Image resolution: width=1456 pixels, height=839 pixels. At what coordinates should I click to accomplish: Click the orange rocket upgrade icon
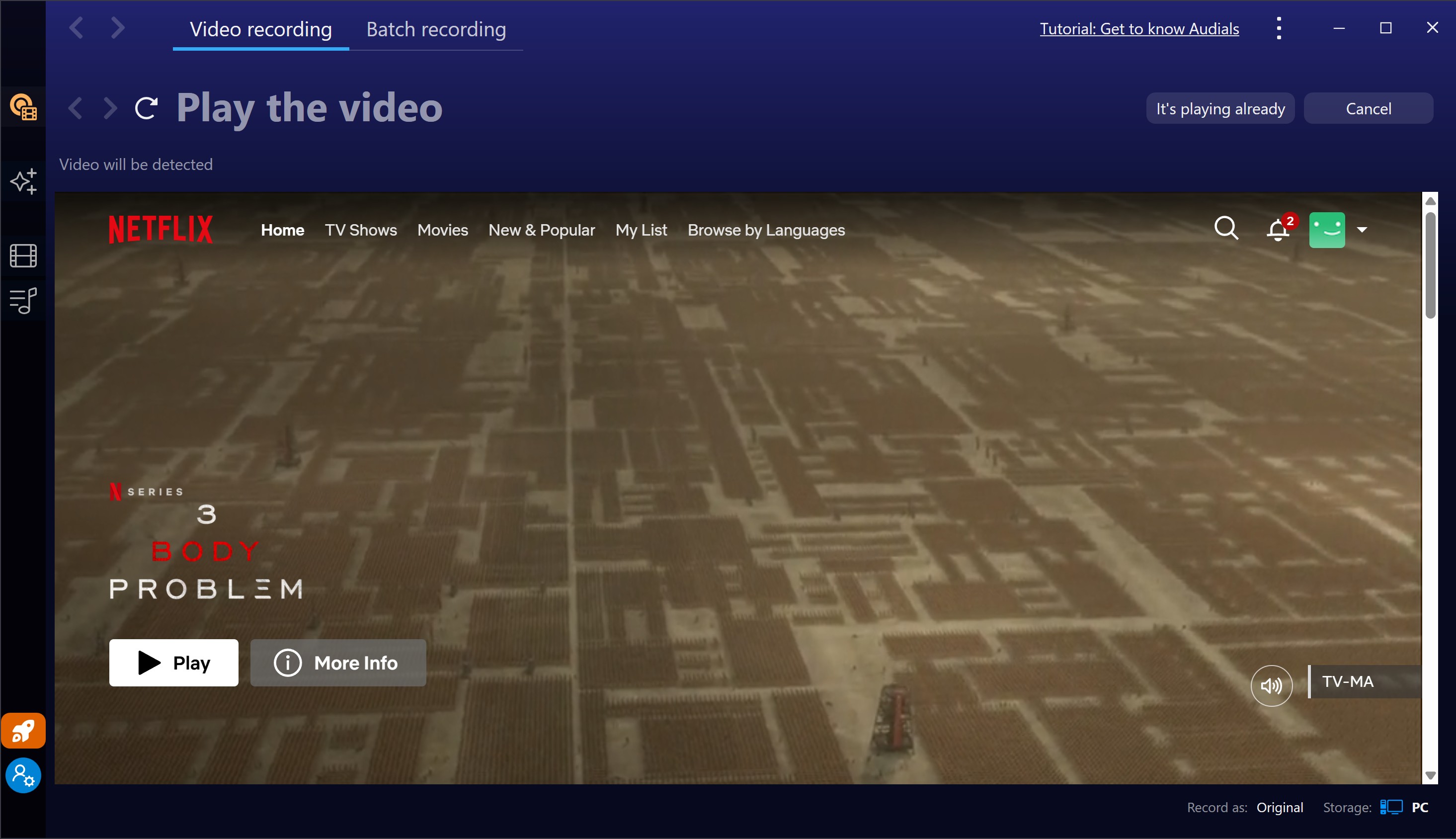tap(23, 731)
